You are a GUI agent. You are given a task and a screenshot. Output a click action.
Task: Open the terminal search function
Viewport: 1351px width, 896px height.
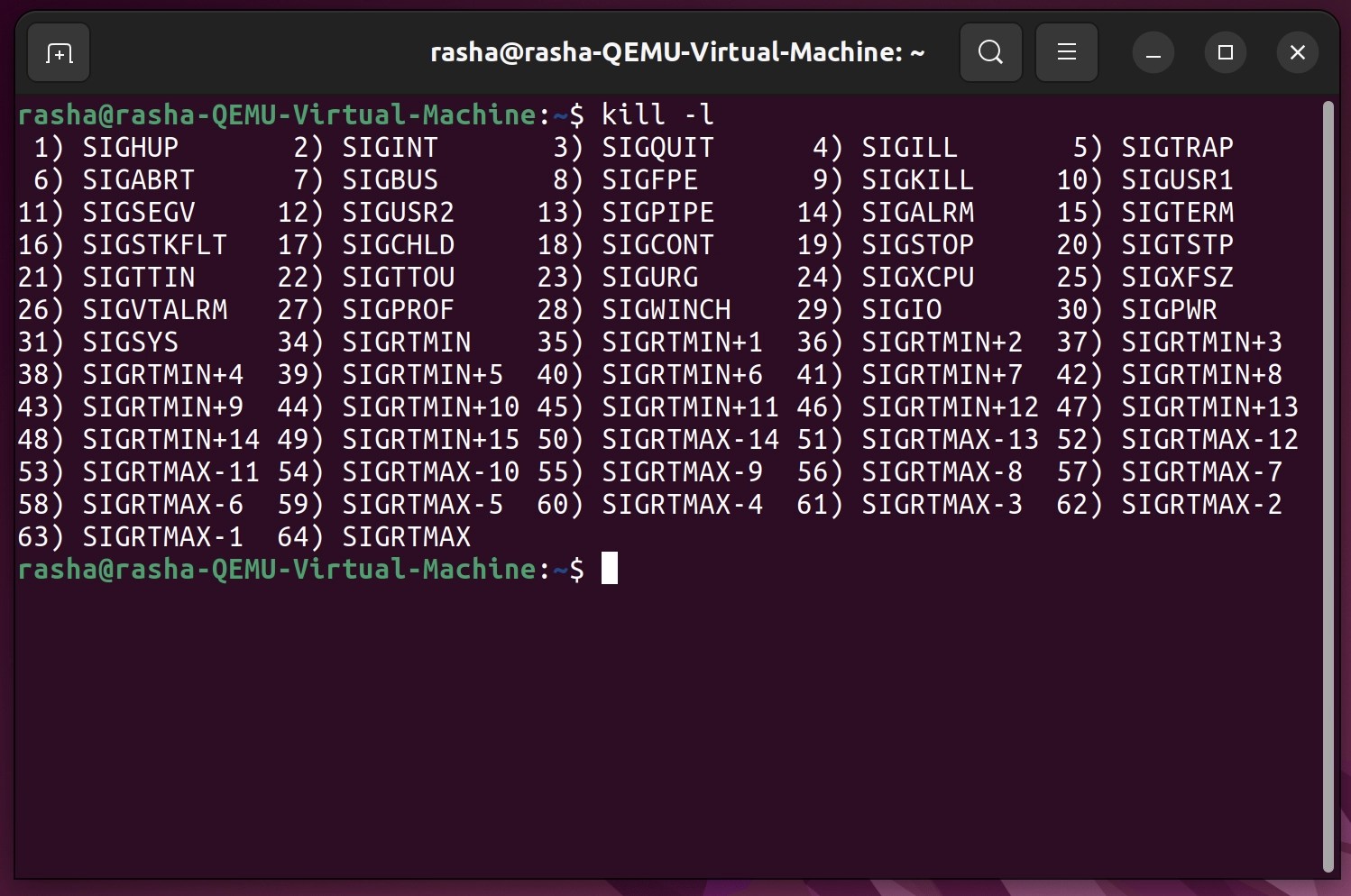(x=990, y=52)
